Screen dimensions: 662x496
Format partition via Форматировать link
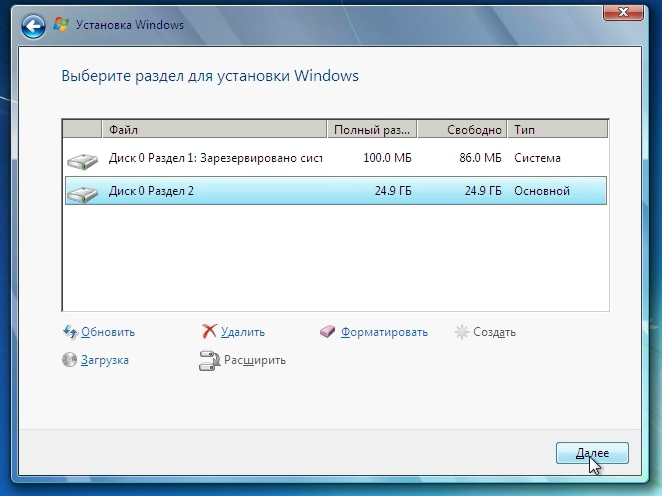coord(384,332)
